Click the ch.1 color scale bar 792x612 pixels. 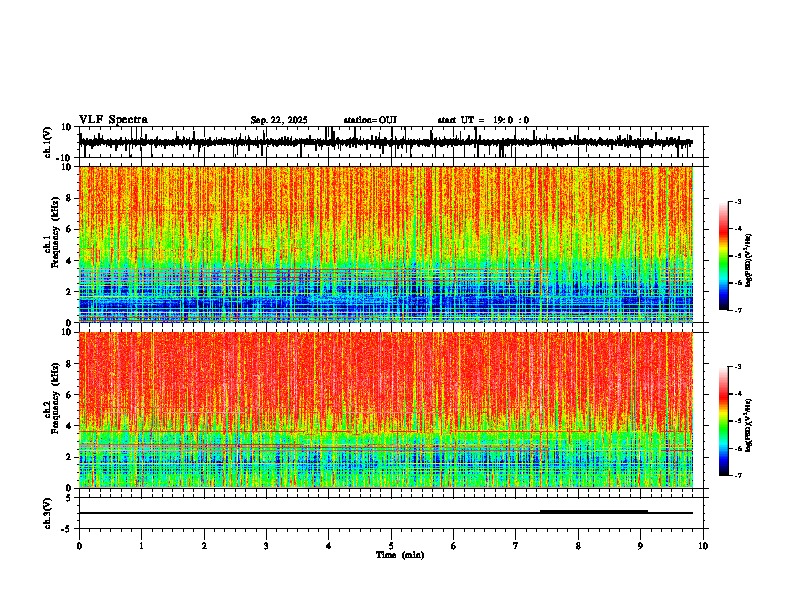(x=724, y=256)
